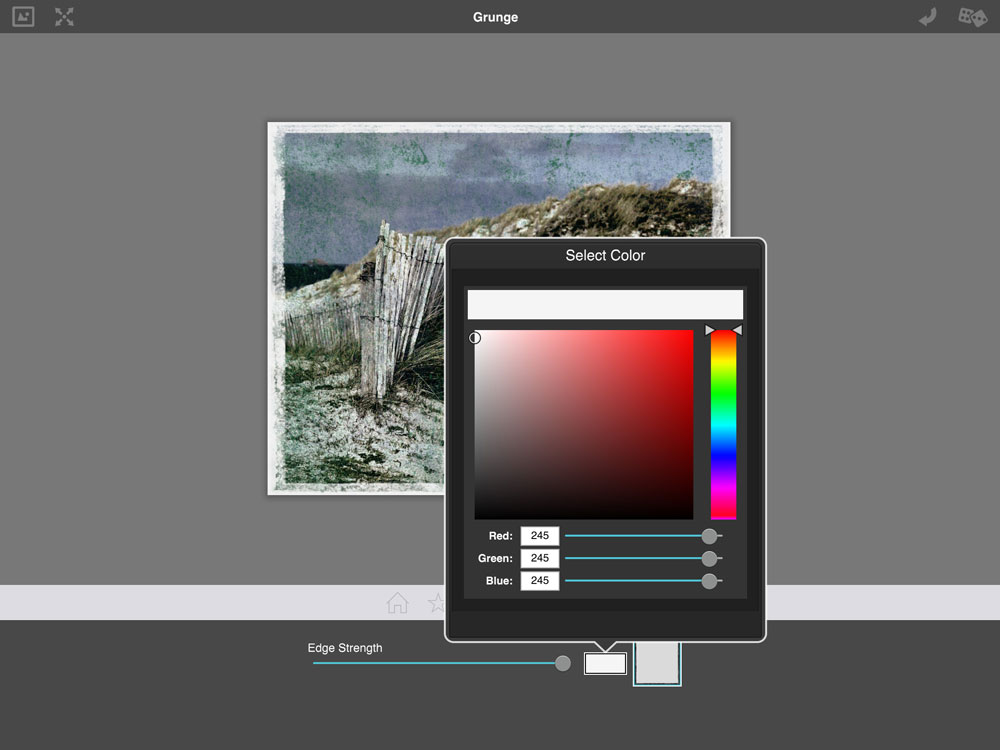
Task: Click the color preview bar under Select Color
Action: pyautogui.click(x=605, y=305)
